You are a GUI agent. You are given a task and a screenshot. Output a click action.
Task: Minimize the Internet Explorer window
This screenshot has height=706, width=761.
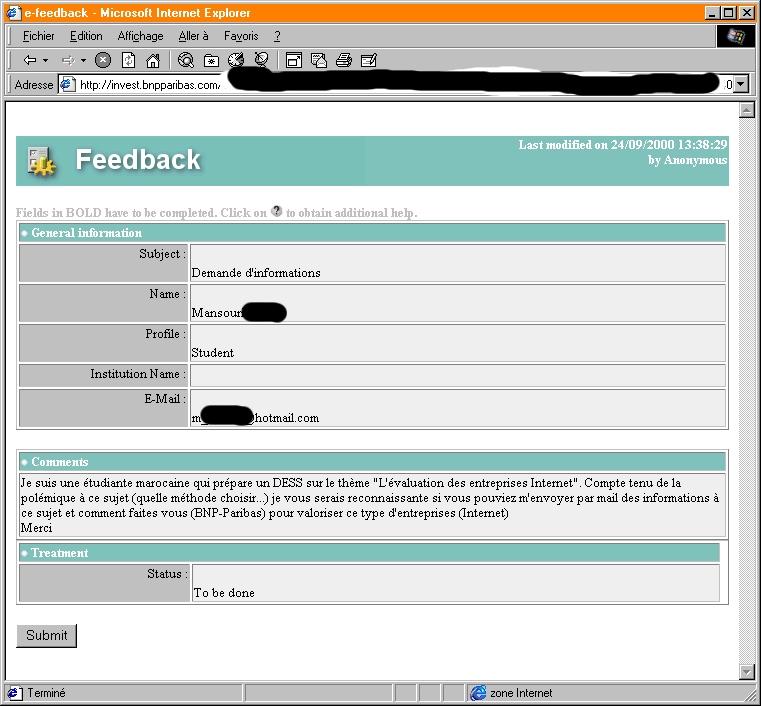[712, 13]
